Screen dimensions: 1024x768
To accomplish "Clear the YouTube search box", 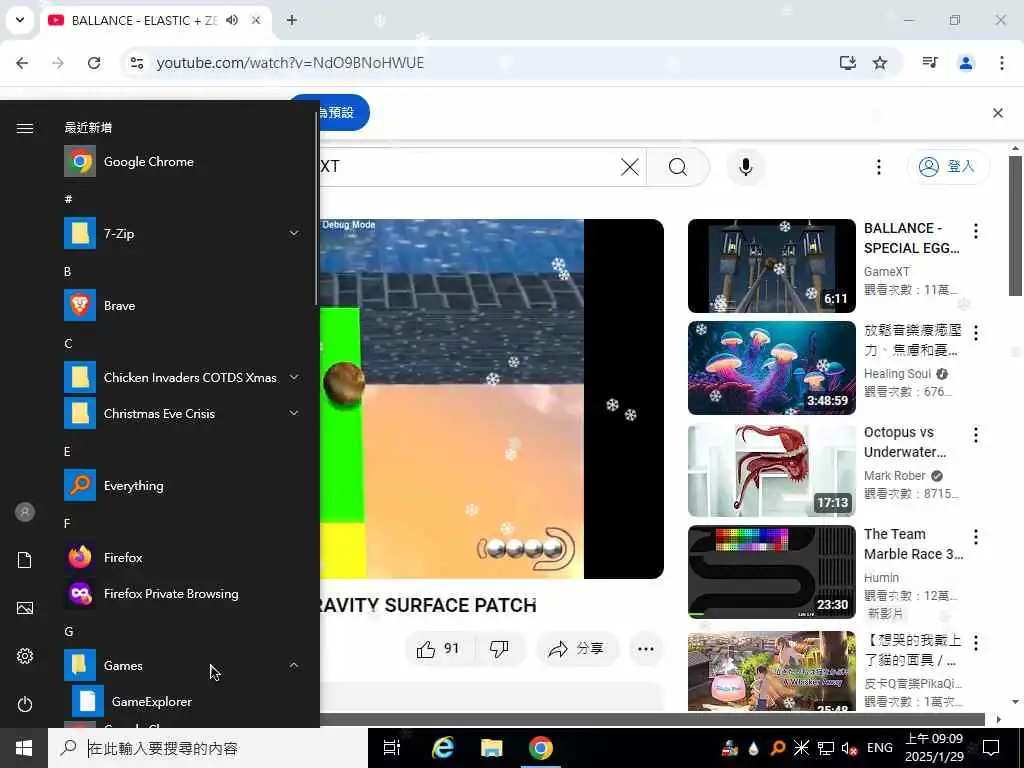I will 630,167.
